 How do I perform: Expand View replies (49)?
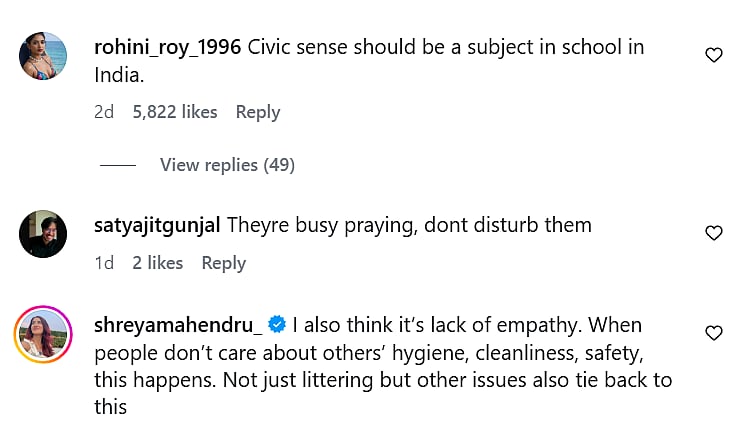point(227,165)
